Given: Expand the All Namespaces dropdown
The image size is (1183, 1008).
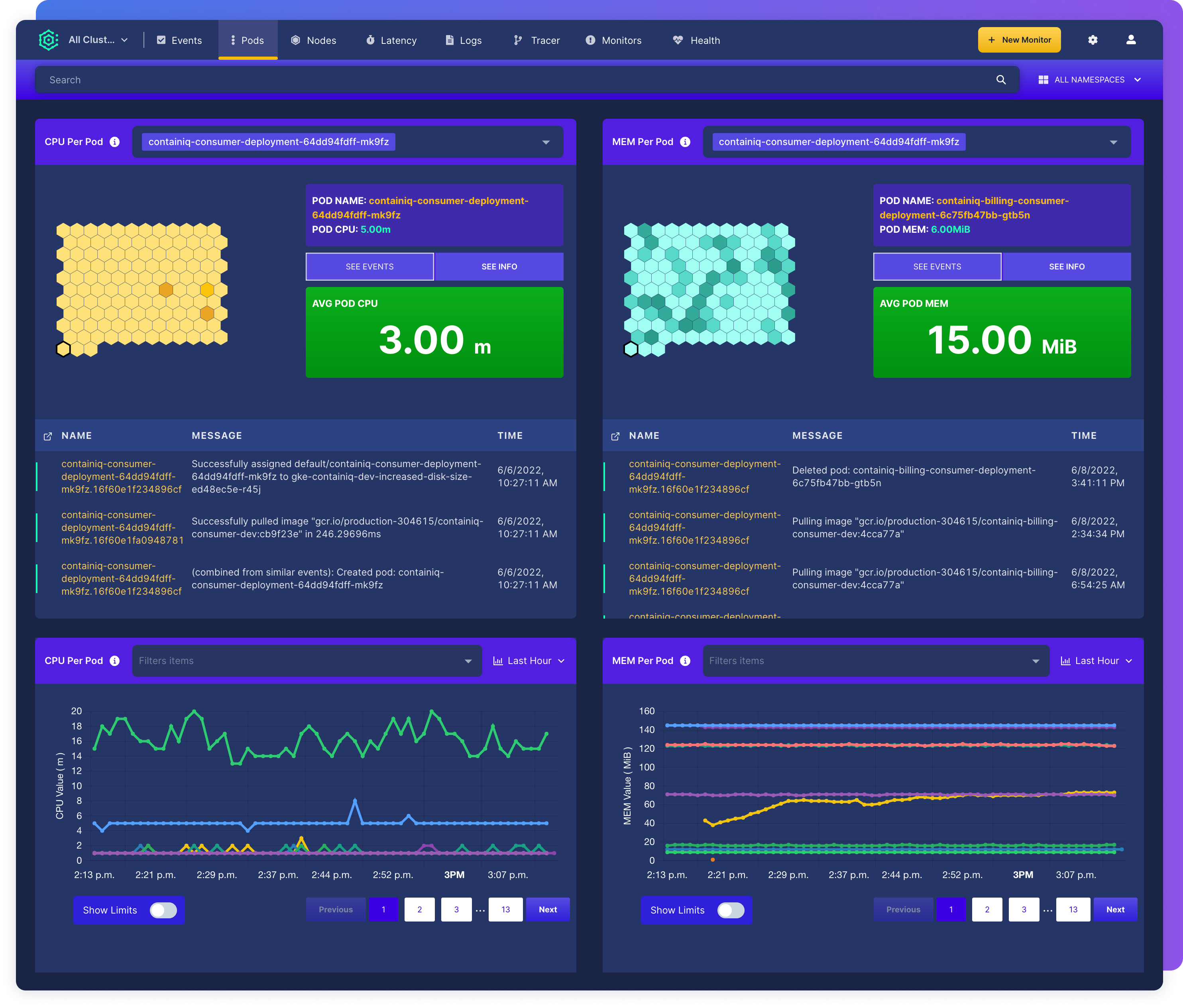Looking at the screenshot, I should (1089, 80).
